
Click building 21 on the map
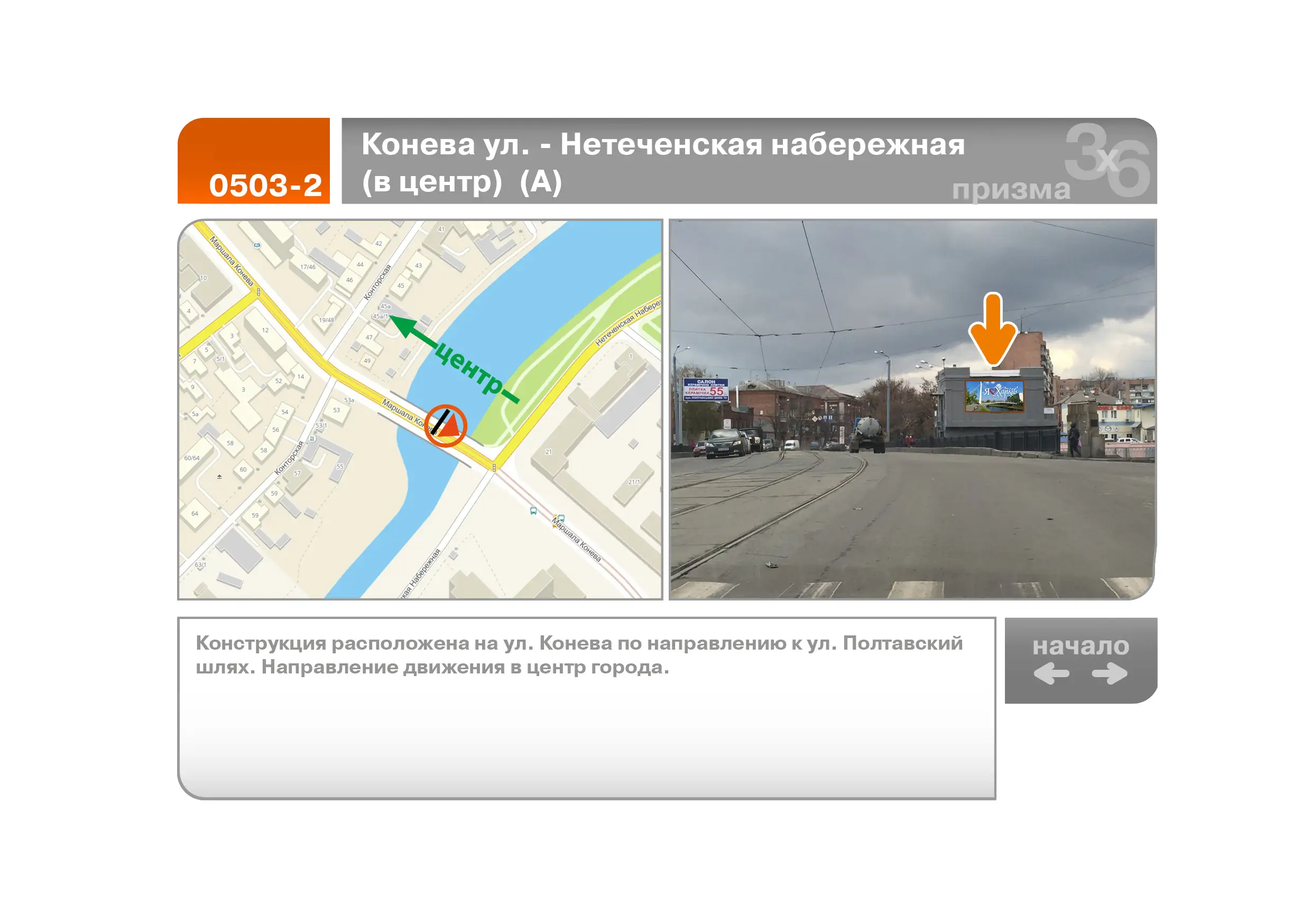coord(548,452)
